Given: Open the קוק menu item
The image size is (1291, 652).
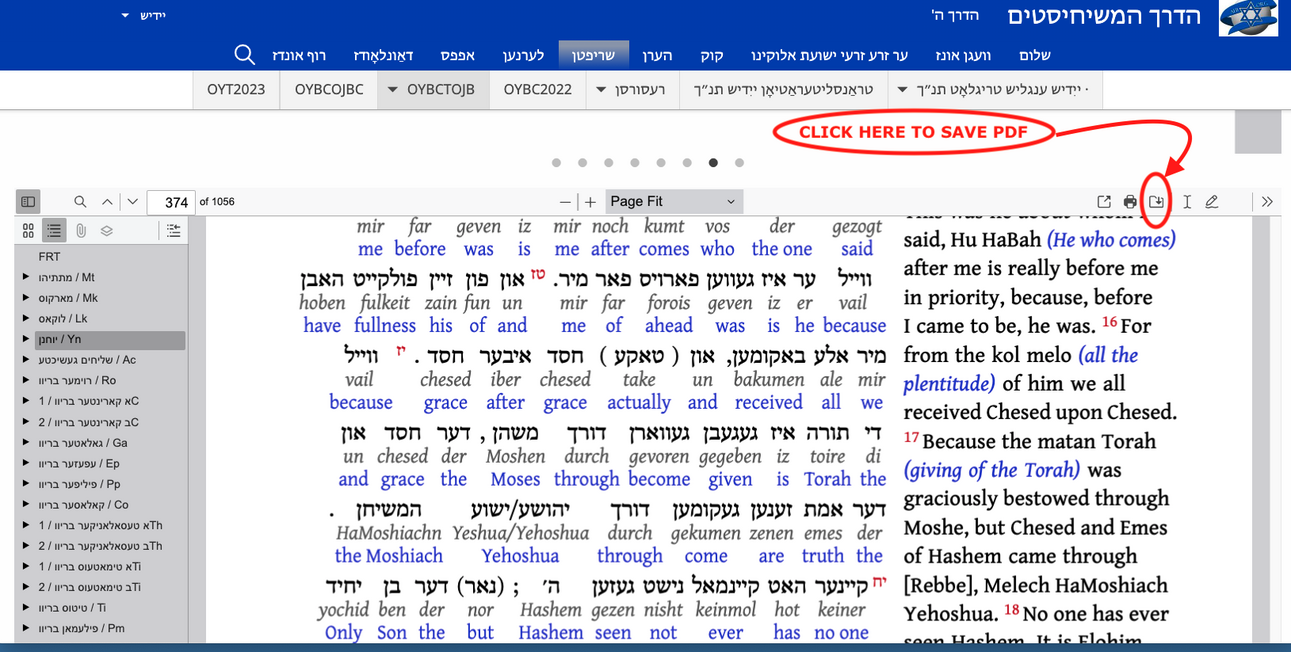Looking at the screenshot, I should click(x=711, y=55).
